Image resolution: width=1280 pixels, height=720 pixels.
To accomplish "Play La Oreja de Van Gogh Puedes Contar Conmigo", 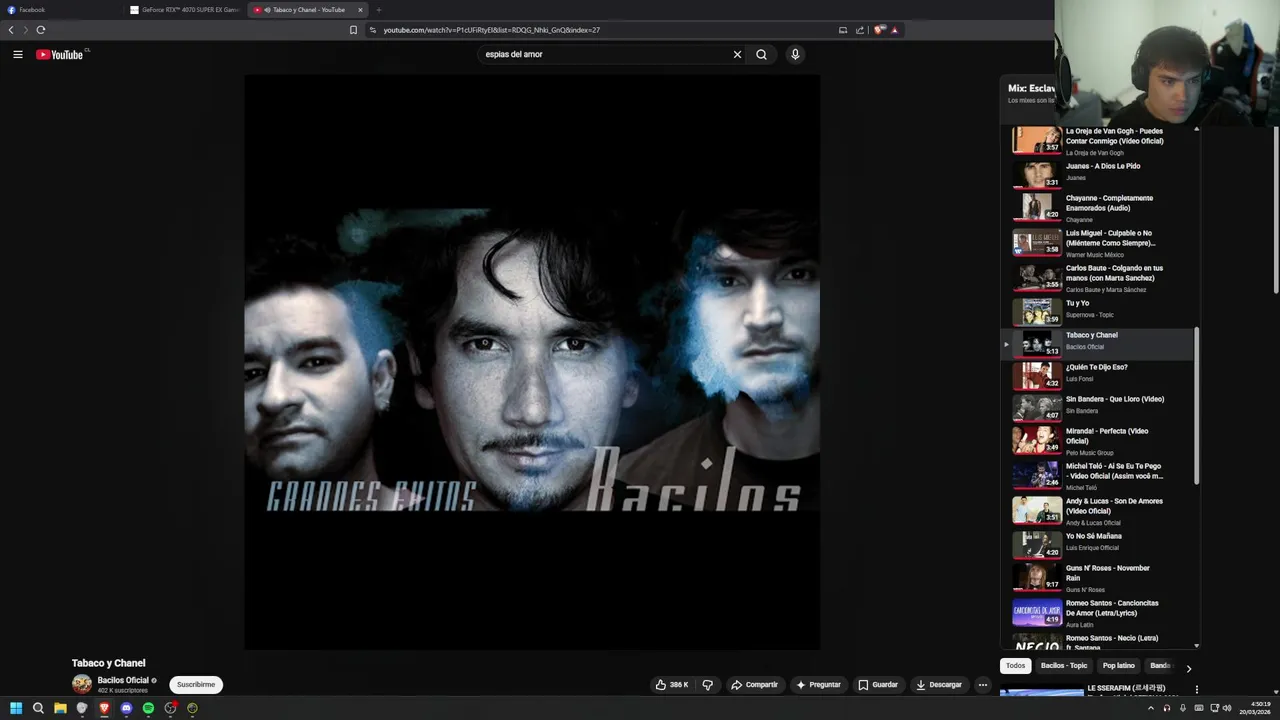I will (x=1098, y=140).
